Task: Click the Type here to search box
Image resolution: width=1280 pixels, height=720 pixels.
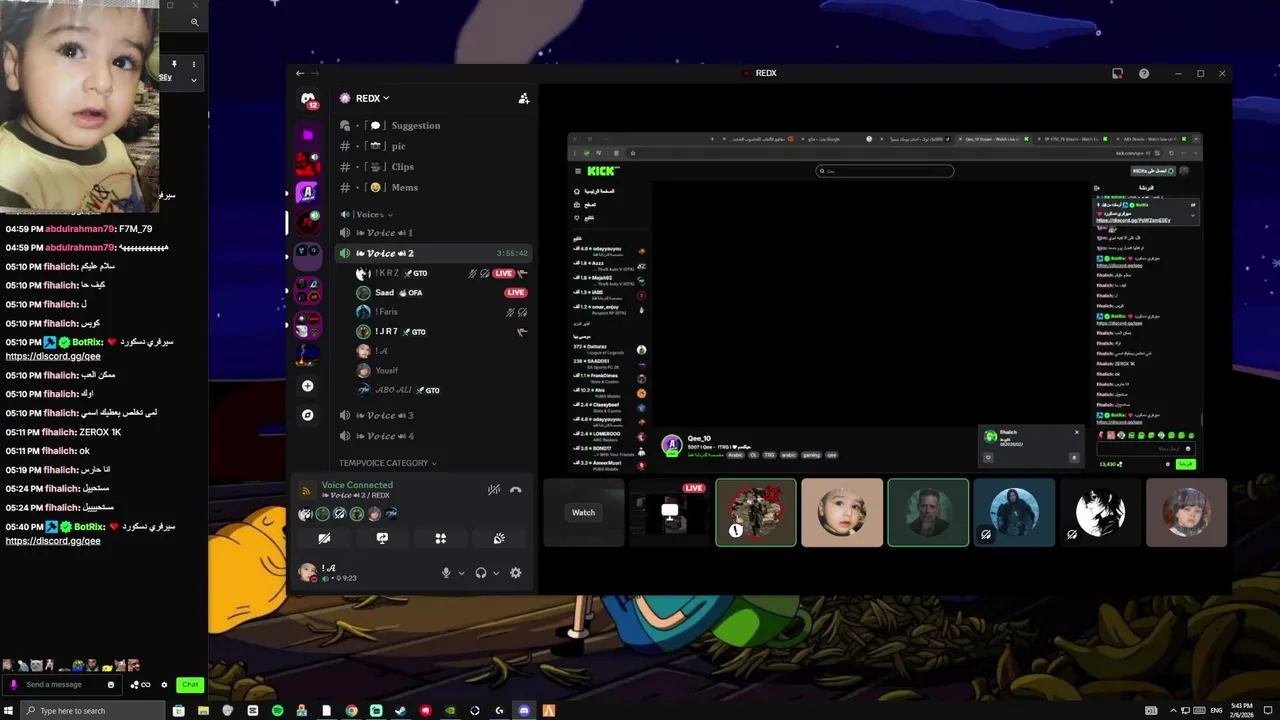Action: coord(94,711)
